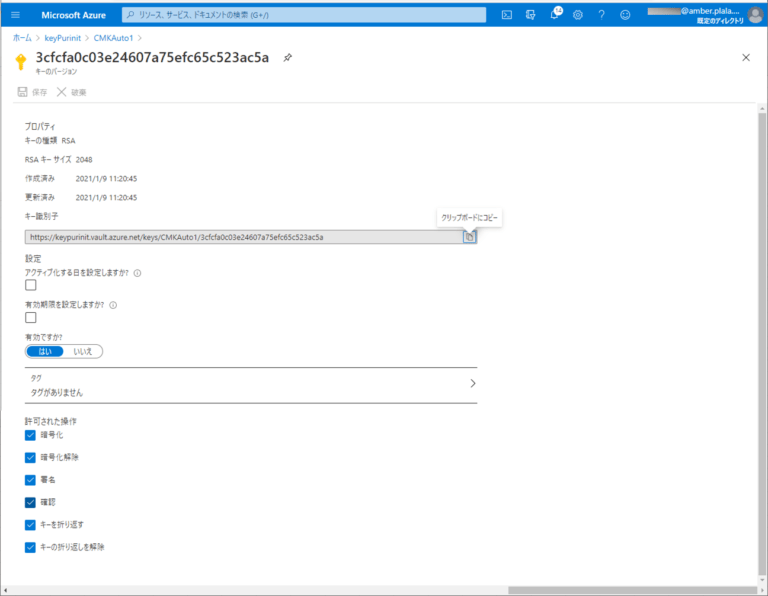The image size is (768, 596).
Task: Click the yellow key icon beside the title
Action: click(x=21, y=62)
